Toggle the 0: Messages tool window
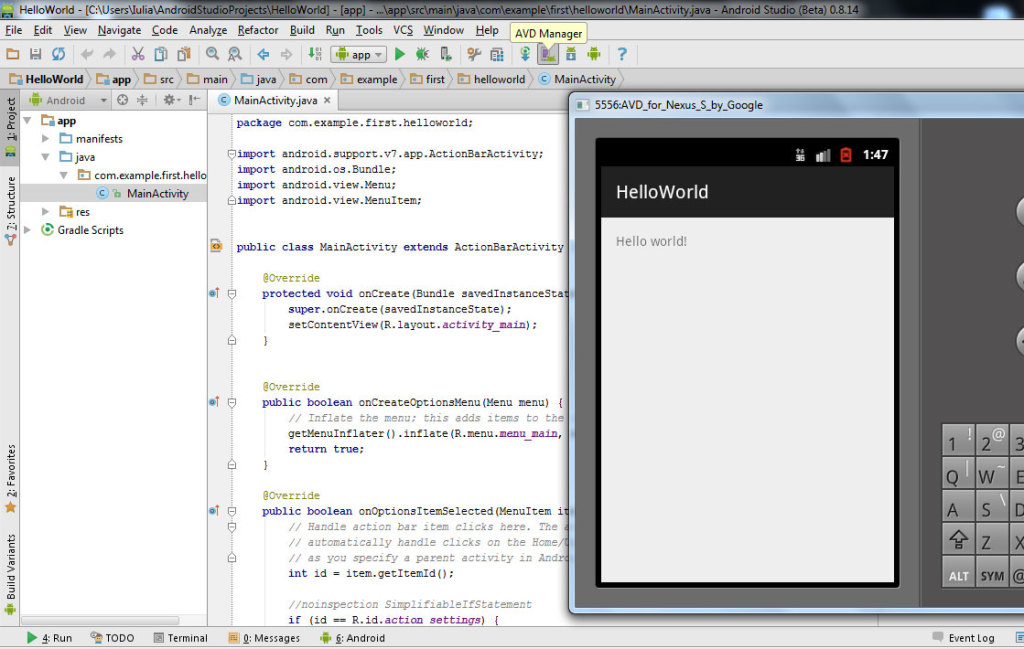 [264, 638]
